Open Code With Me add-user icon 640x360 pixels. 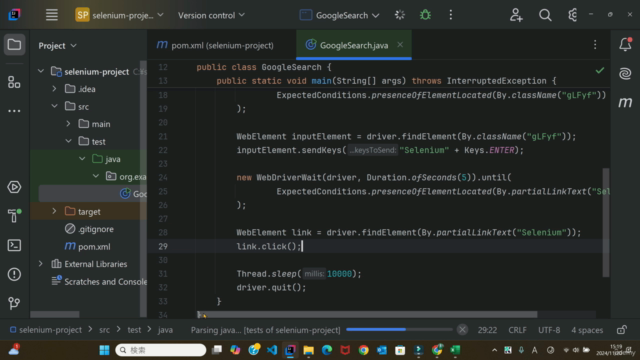(516, 15)
